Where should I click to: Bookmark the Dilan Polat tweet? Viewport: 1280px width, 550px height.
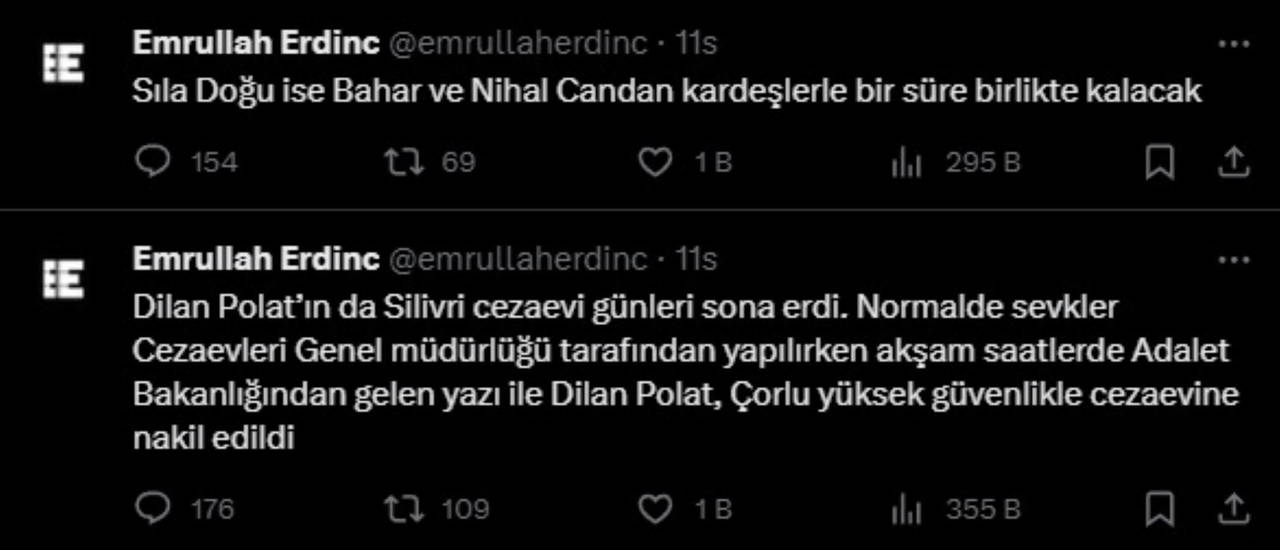[x=1159, y=509]
